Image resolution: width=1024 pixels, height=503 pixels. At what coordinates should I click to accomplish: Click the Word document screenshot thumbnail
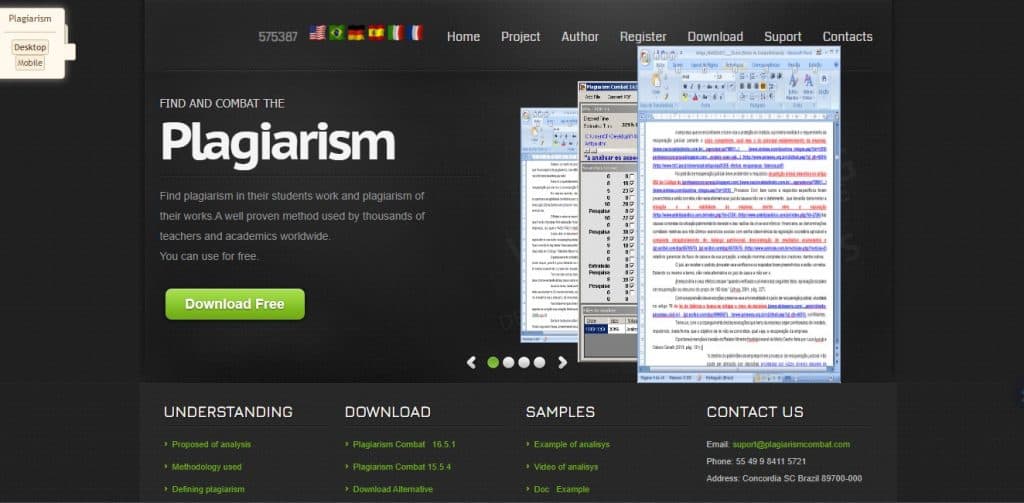[739, 214]
